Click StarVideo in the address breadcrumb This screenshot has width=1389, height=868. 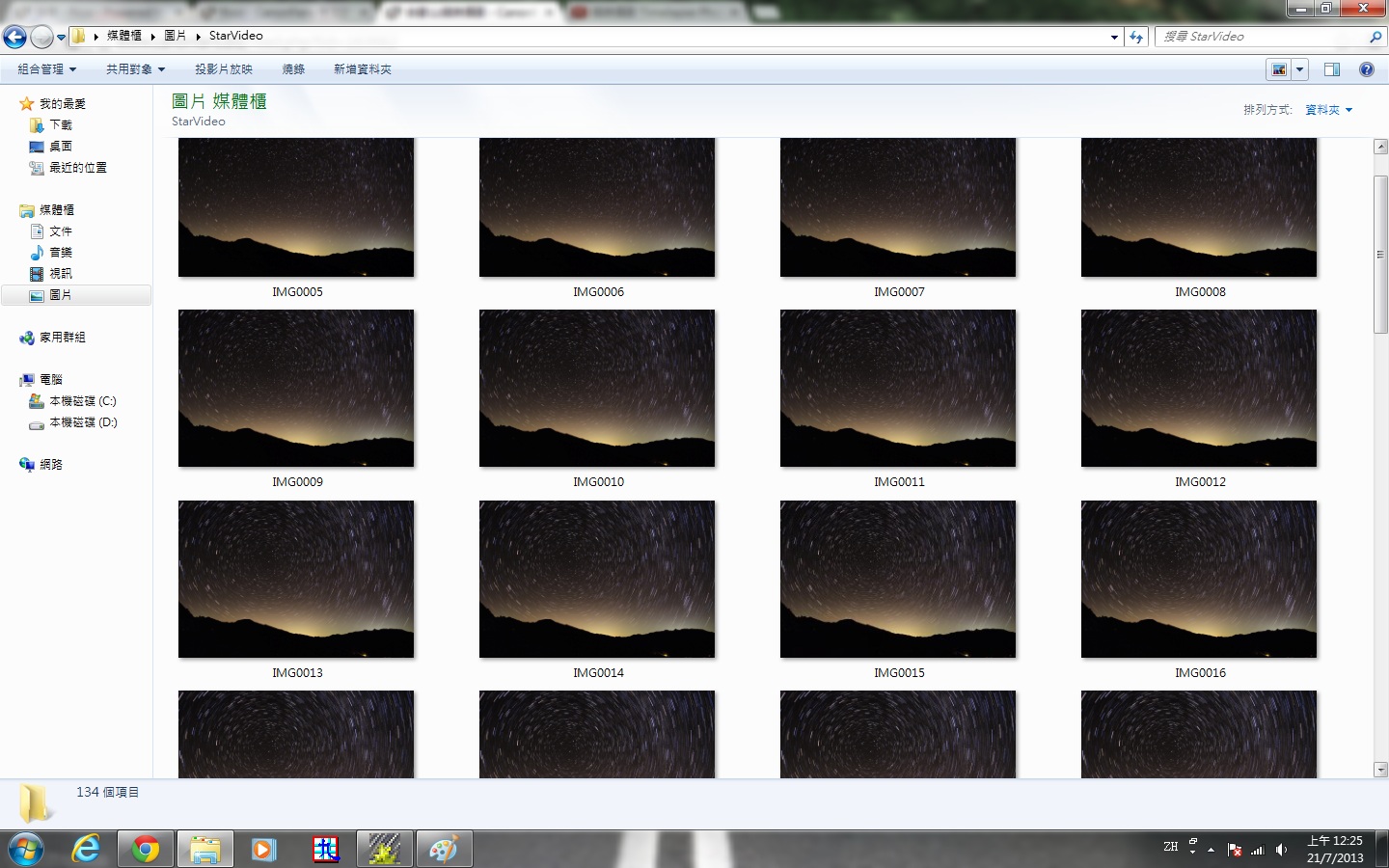point(236,36)
